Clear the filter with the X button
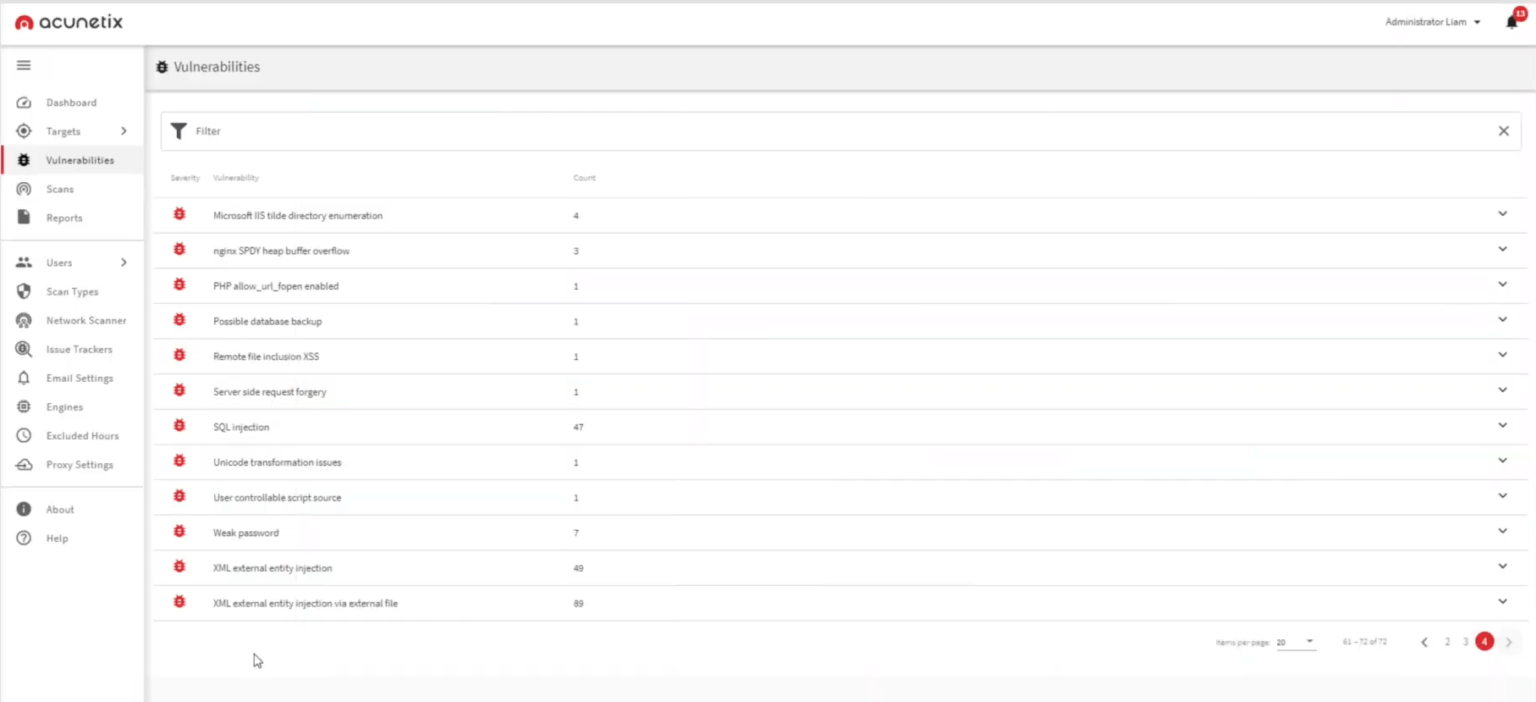 tap(1503, 131)
